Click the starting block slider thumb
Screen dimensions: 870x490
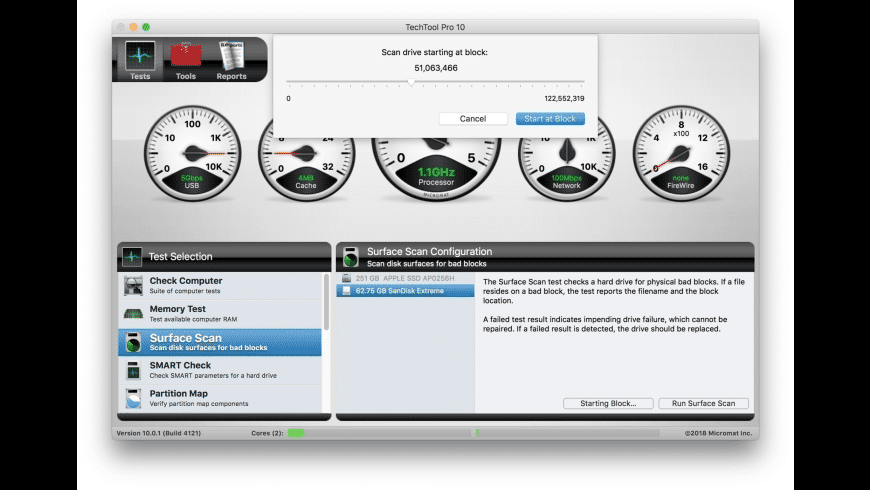(x=411, y=82)
